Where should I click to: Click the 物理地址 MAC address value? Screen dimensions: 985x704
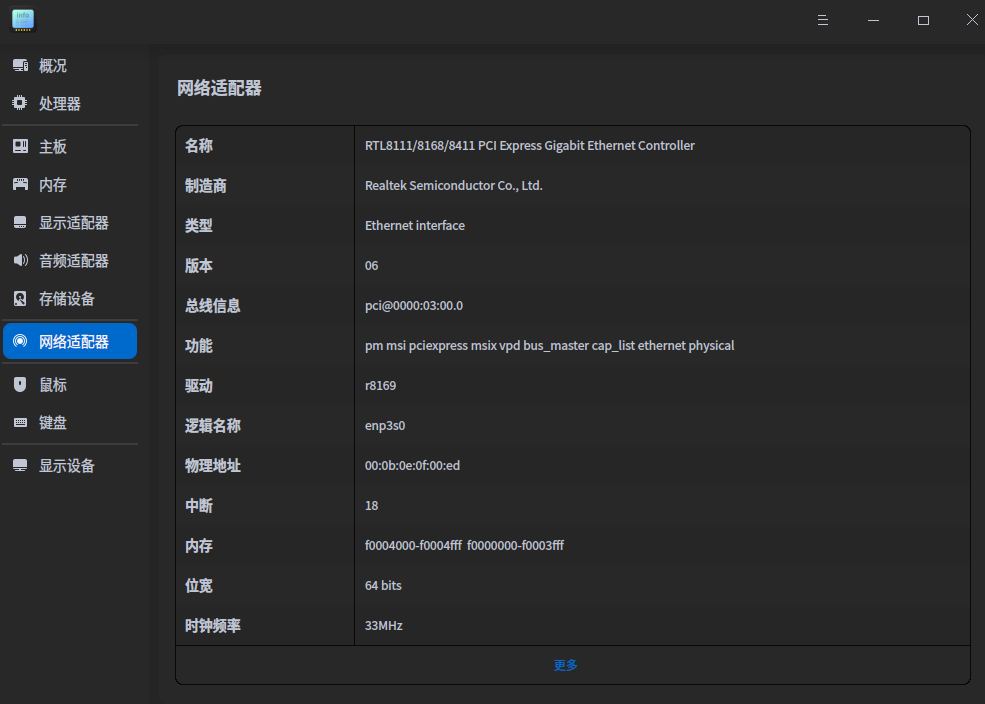pyautogui.click(x=412, y=466)
